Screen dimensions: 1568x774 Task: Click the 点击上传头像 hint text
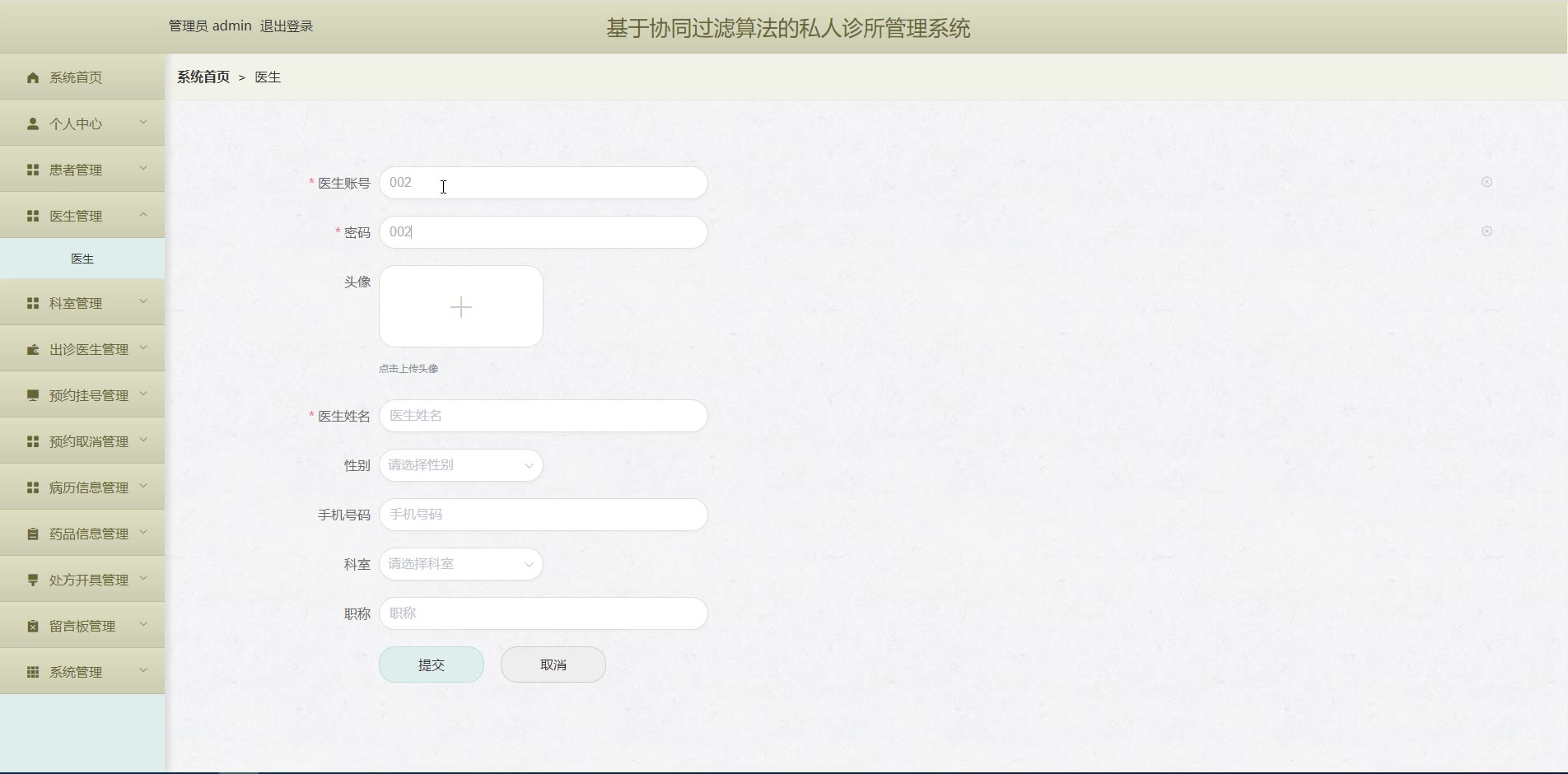pyautogui.click(x=408, y=369)
